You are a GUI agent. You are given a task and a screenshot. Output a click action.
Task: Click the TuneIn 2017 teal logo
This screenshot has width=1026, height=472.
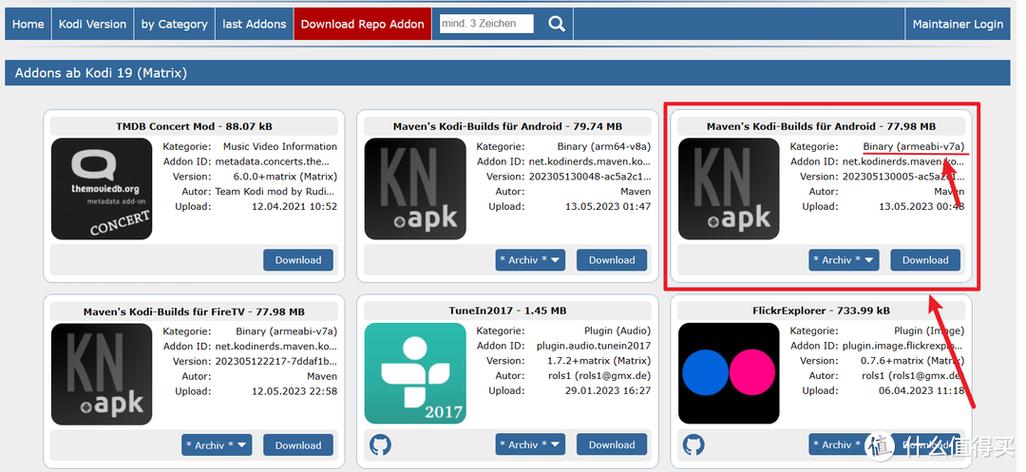[415, 373]
